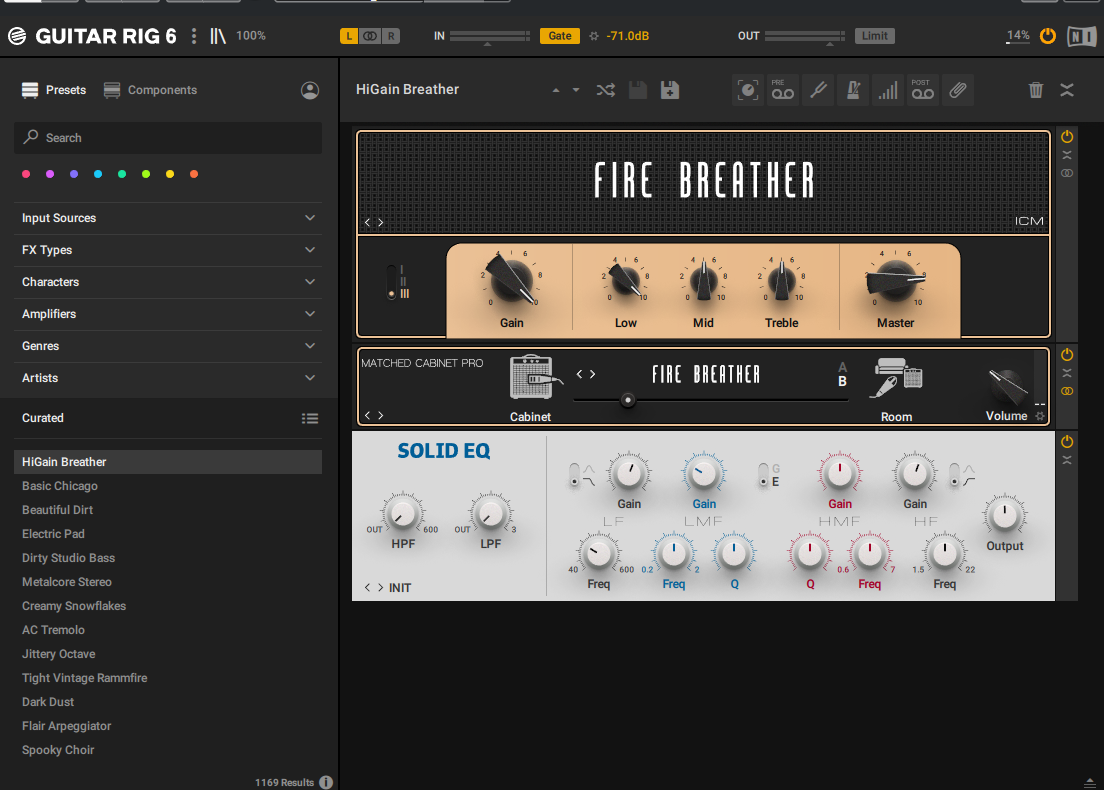The width and height of the screenshot is (1104, 790).
Task: Switch to the Components tab
Action: [151, 90]
